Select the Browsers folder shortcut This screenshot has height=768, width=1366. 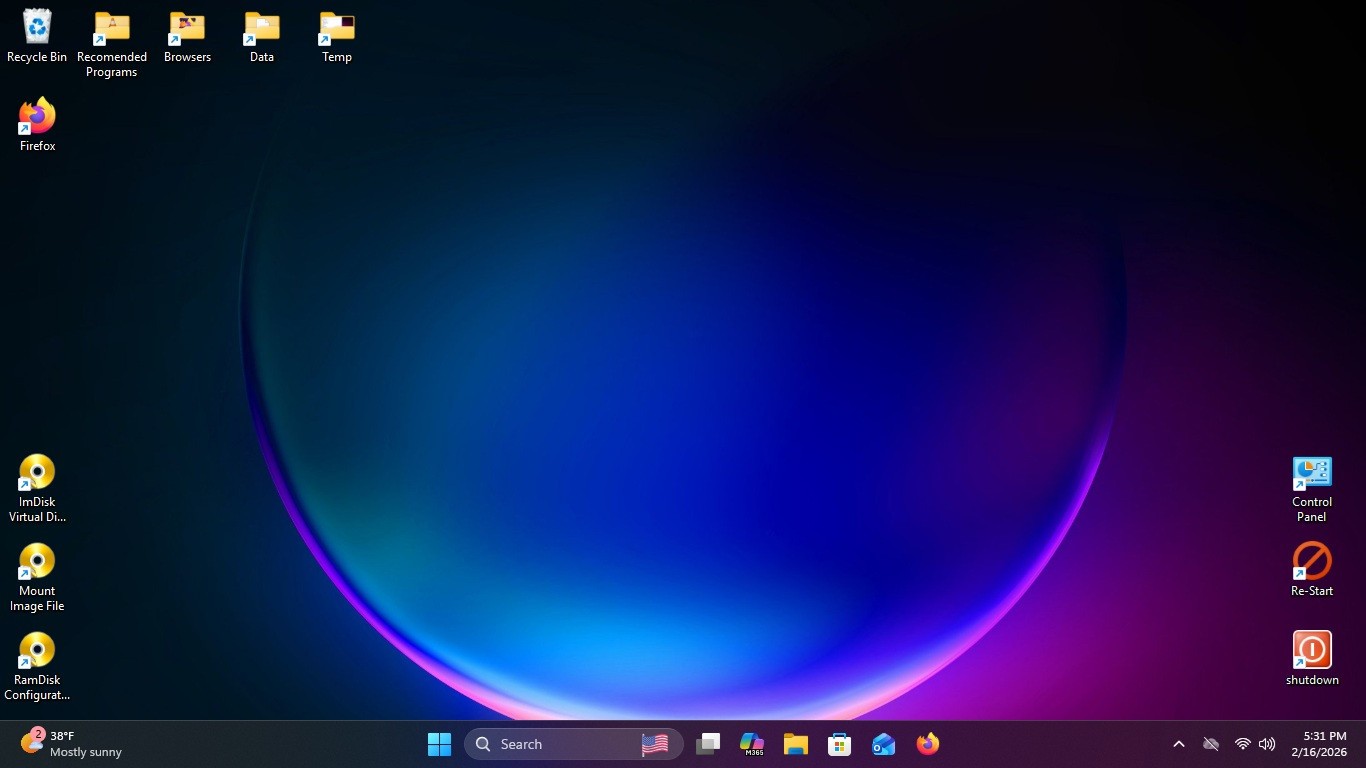pos(187,37)
